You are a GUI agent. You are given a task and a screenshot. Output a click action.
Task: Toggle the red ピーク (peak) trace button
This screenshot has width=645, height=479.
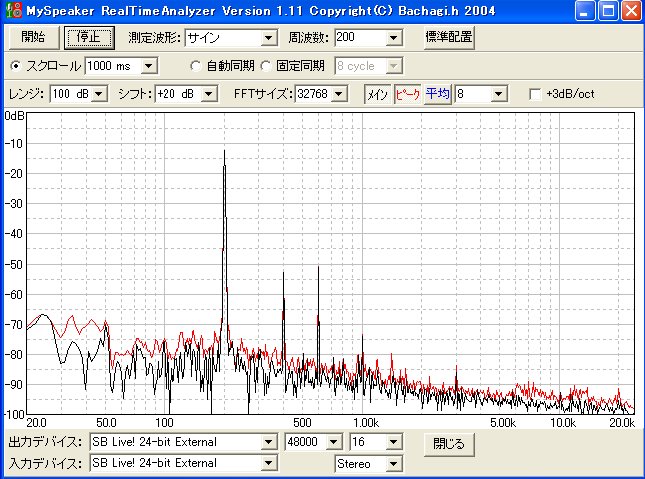(x=407, y=94)
